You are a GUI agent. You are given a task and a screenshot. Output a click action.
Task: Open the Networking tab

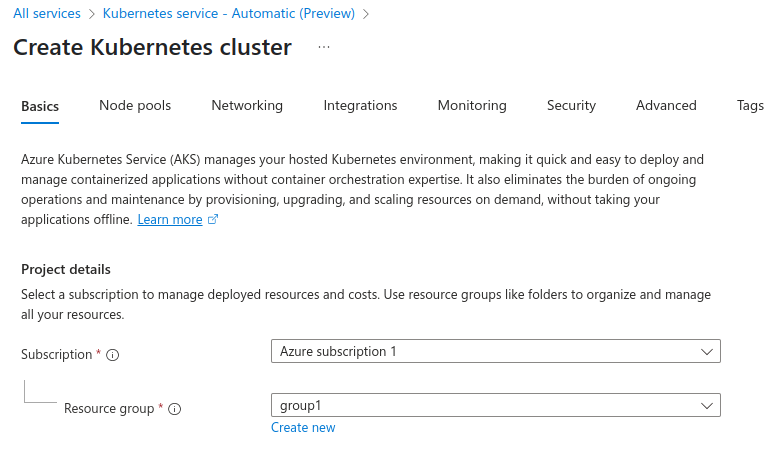point(247,105)
